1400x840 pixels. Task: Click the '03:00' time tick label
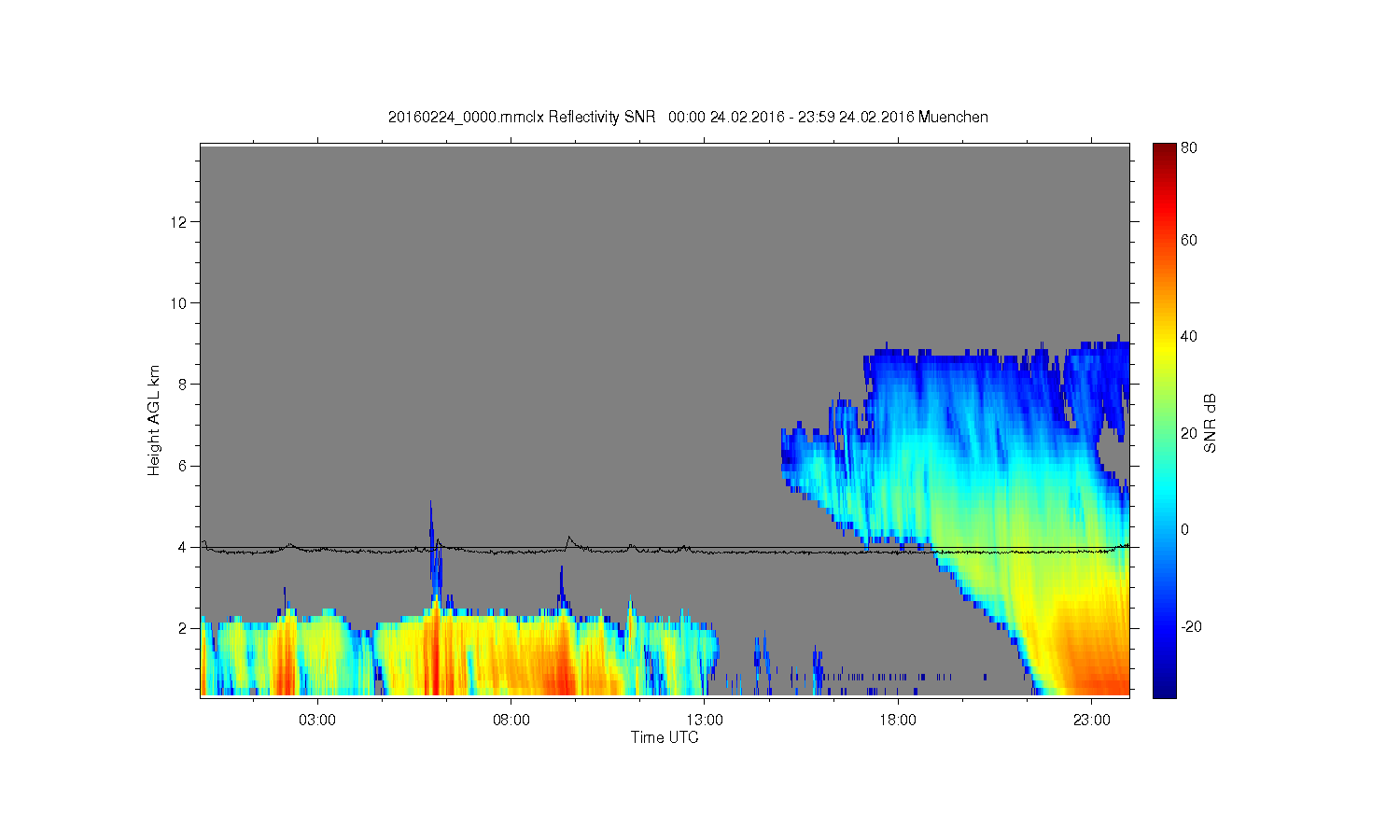pyautogui.click(x=317, y=721)
